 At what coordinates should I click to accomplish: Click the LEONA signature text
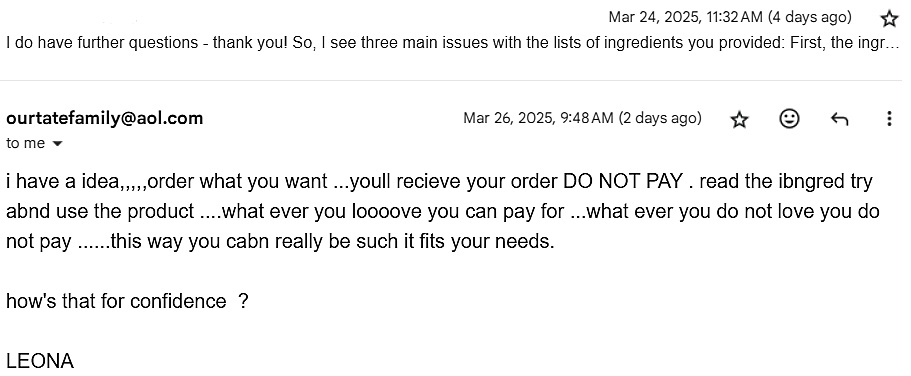coord(40,361)
